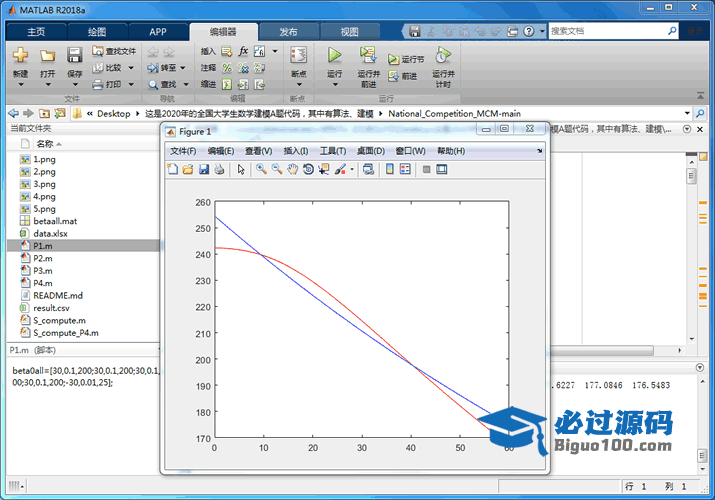Open the Find (查找) dropdown arrow
The width and height of the screenshot is (715, 500).
[186, 84]
